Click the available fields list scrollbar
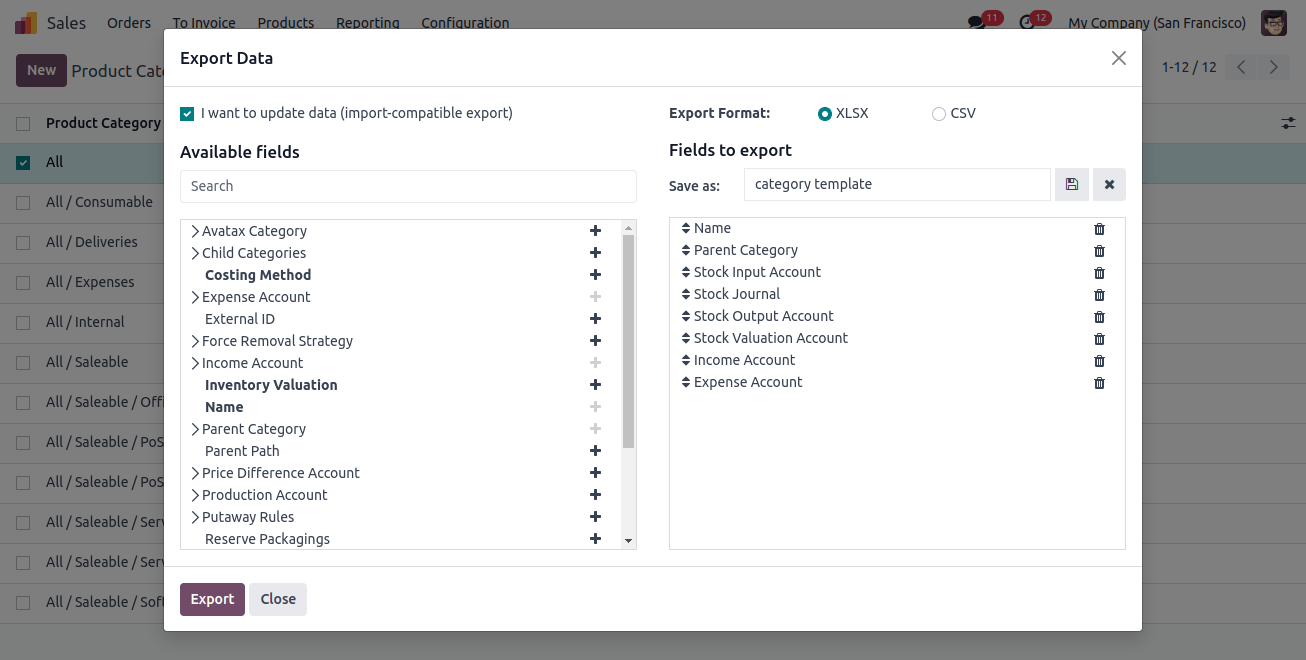Screen dimensions: 1306x660 [x=628, y=341]
